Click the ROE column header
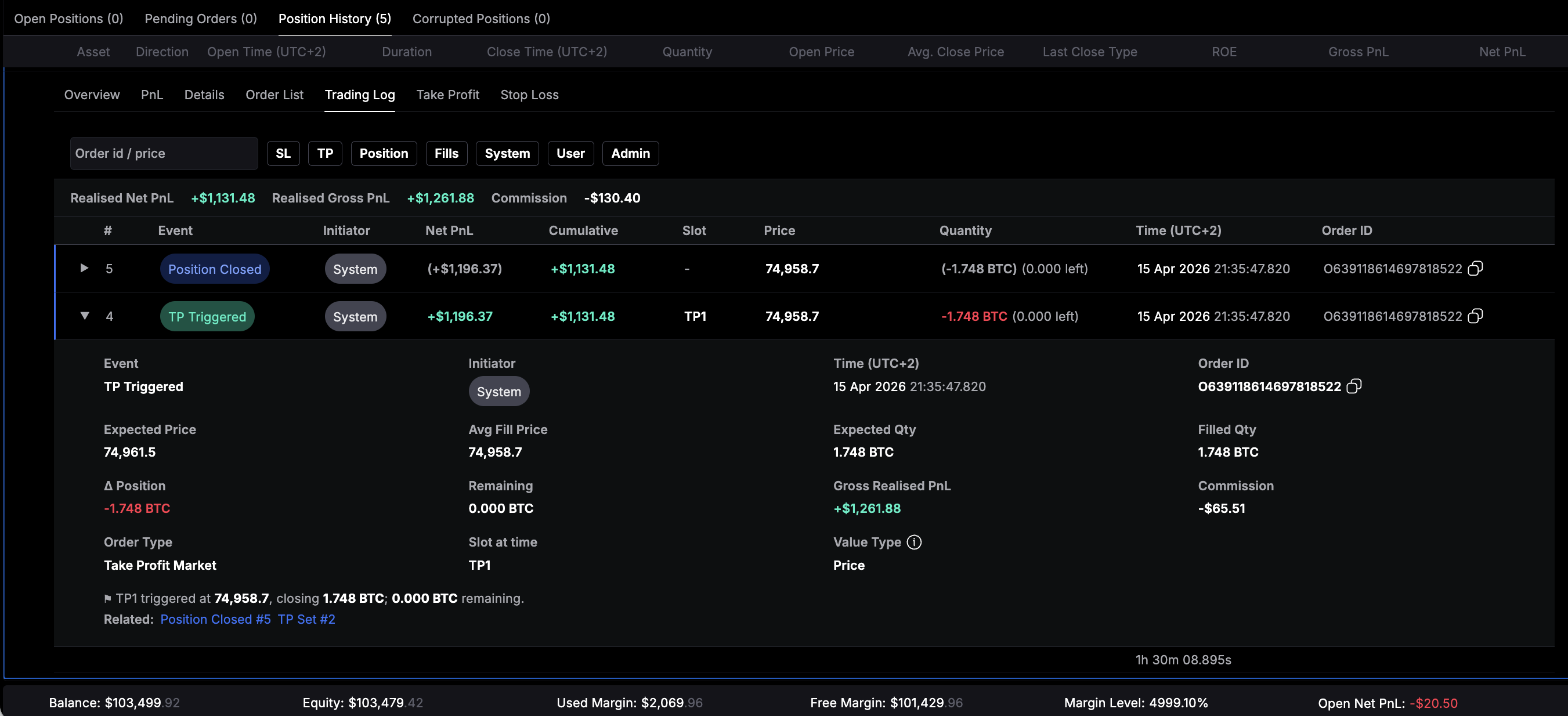Image resolution: width=1568 pixels, height=716 pixels. tap(1223, 52)
